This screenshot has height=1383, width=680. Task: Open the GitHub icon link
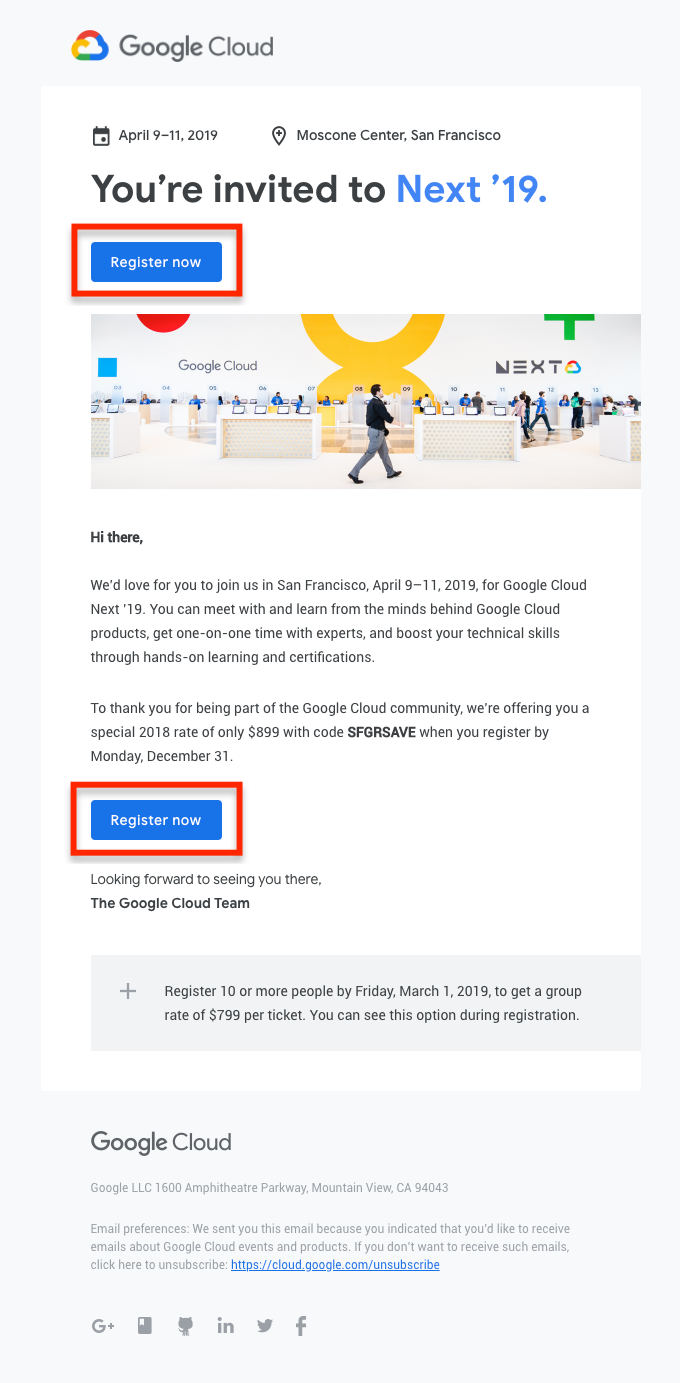(x=185, y=1326)
